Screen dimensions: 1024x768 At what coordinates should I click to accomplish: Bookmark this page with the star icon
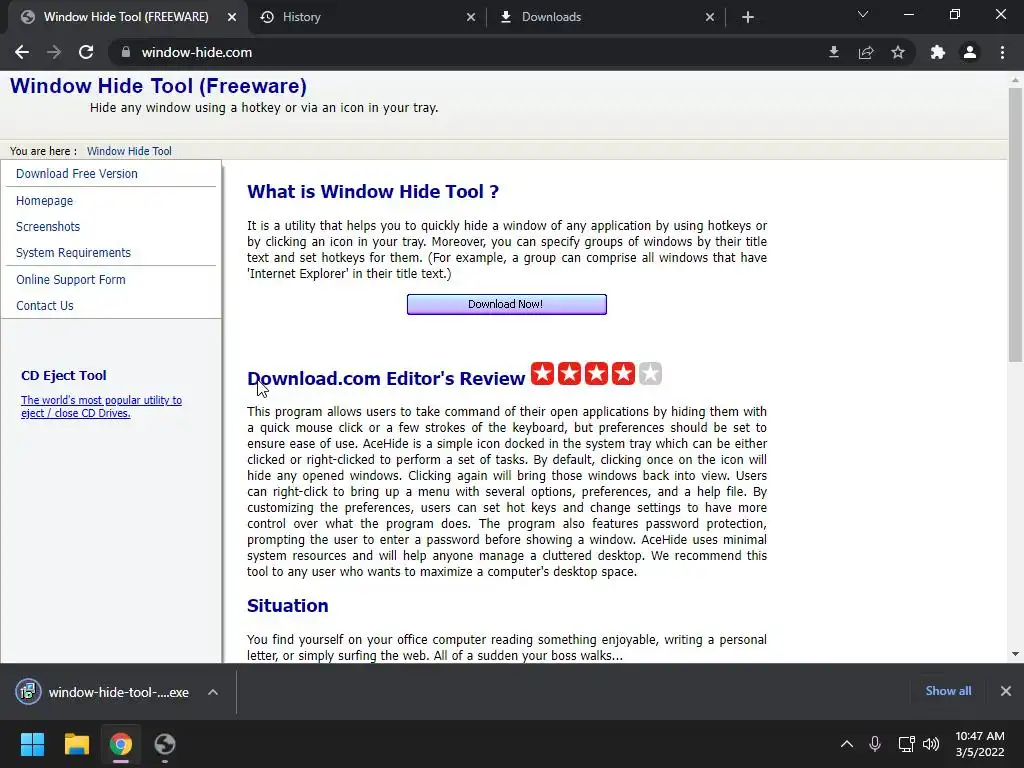point(898,52)
